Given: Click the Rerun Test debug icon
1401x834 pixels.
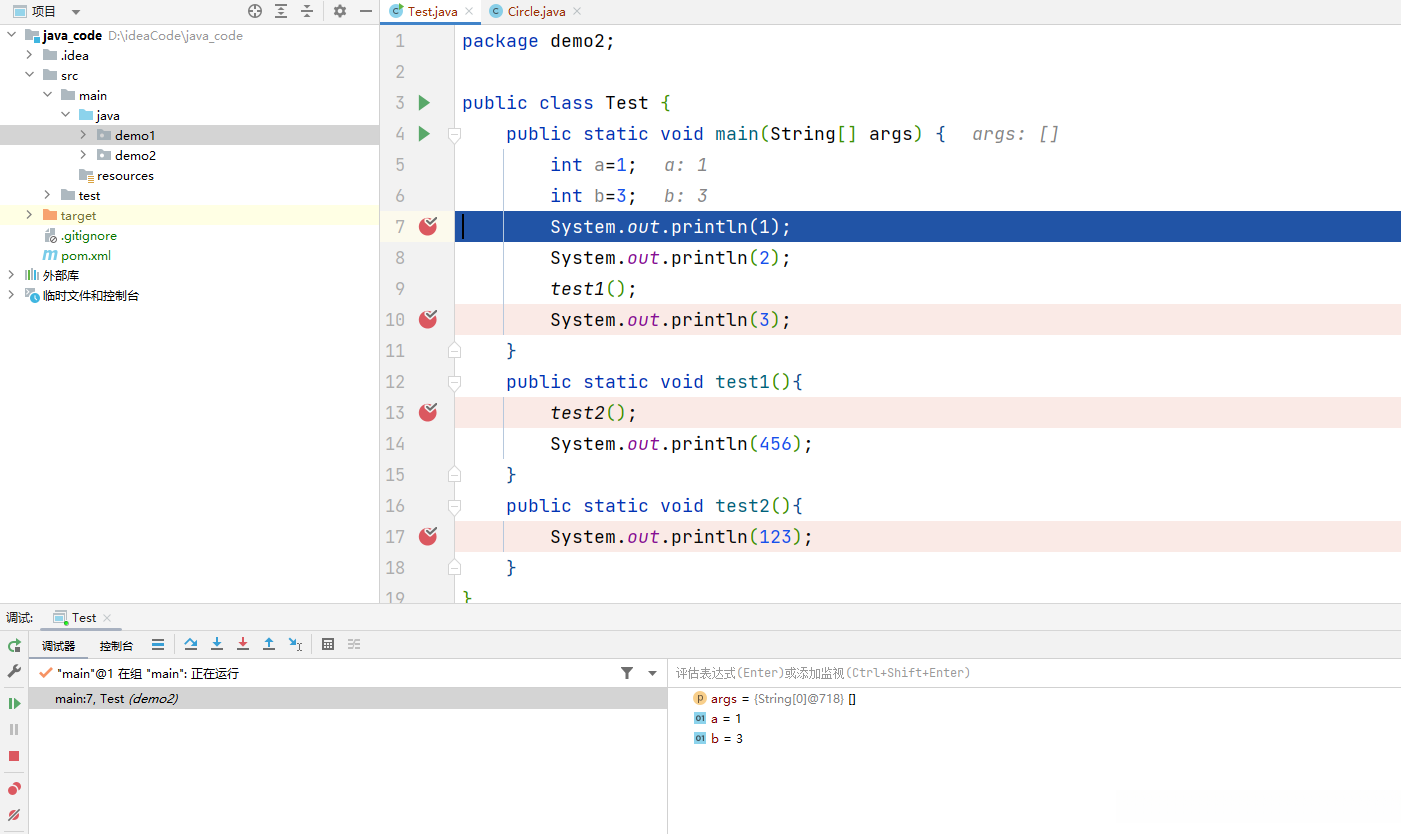Looking at the screenshot, I should coord(14,646).
